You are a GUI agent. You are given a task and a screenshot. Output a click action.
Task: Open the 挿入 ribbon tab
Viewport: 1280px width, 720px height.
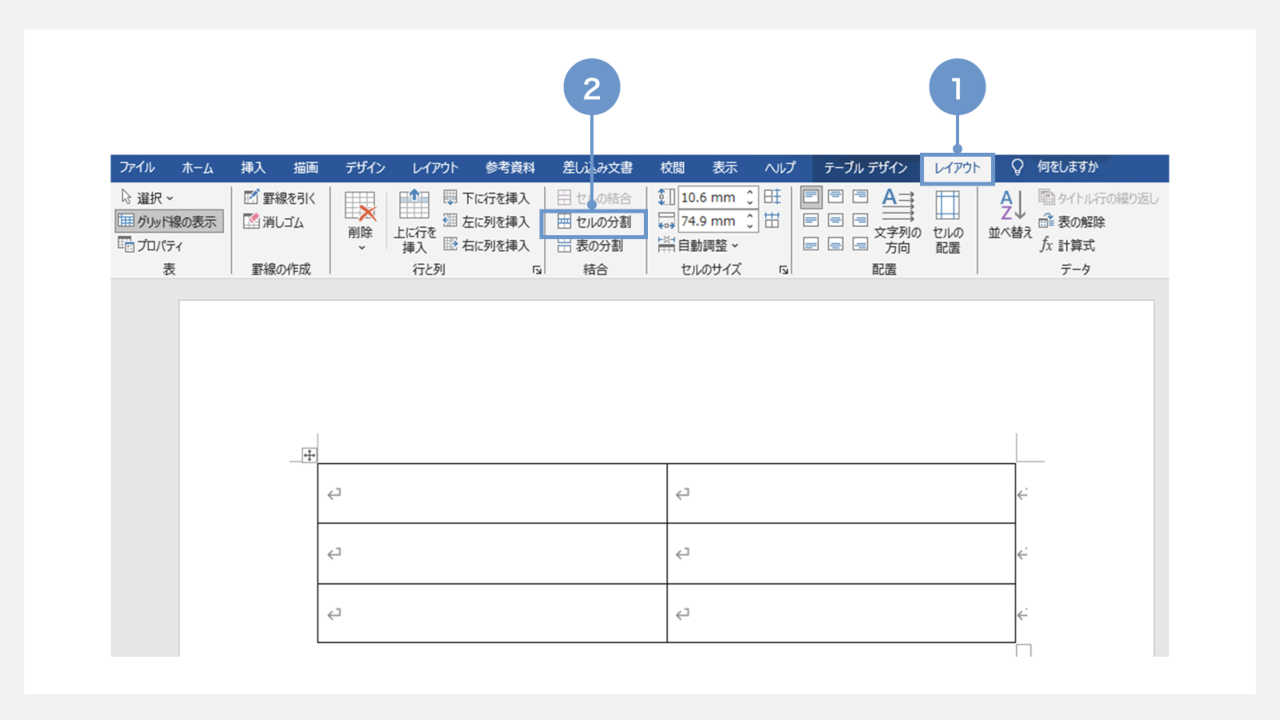pos(253,168)
